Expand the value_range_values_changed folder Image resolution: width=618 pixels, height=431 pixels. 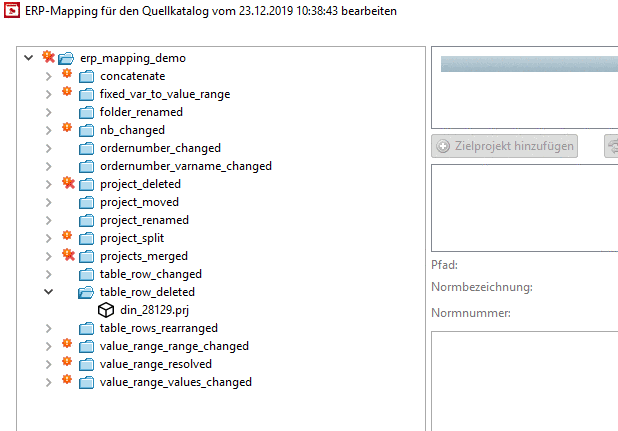pyautogui.click(x=48, y=382)
